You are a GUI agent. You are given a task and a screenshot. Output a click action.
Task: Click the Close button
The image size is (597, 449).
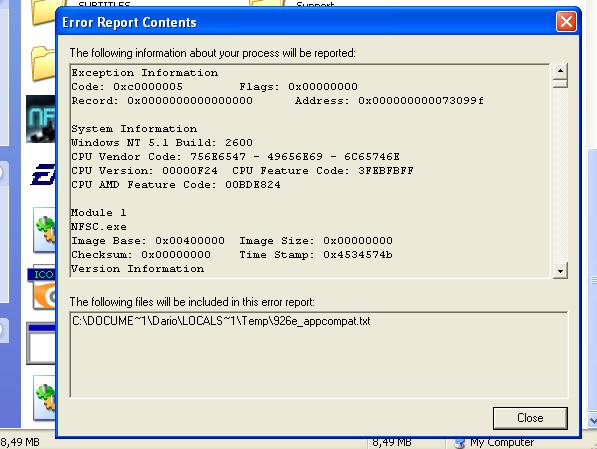530,418
